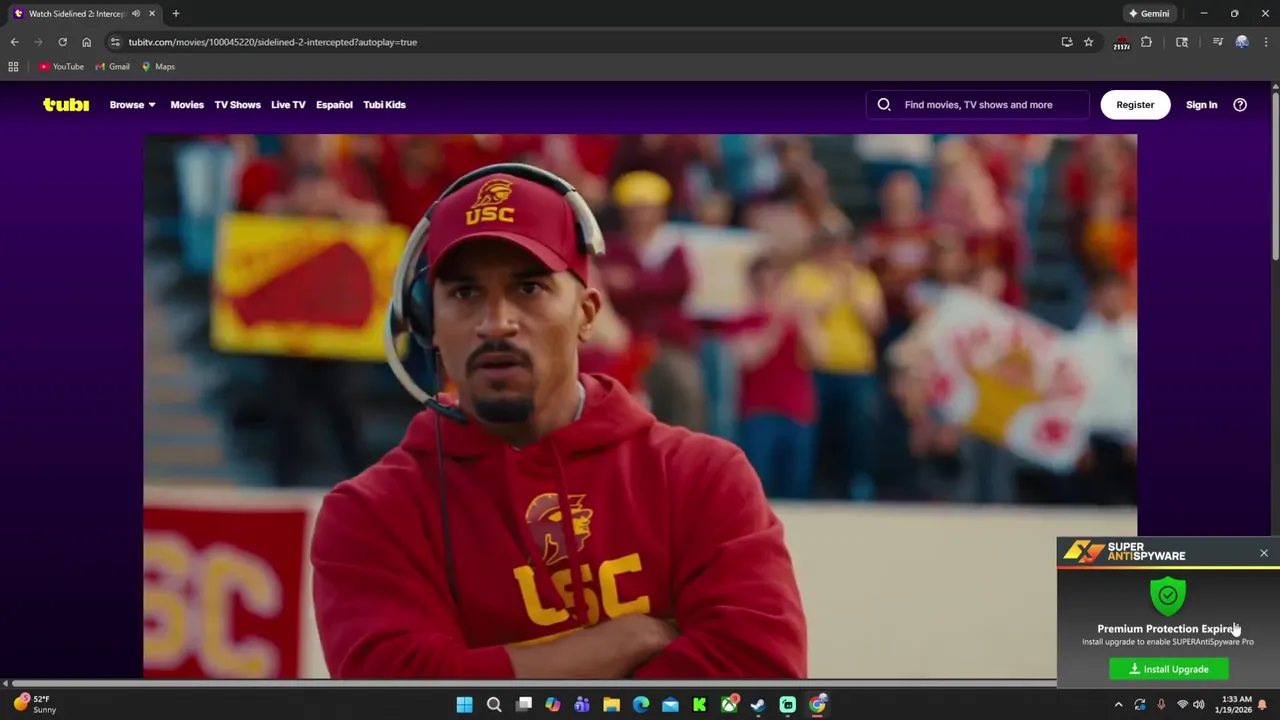Bookmark this page with the star
This screenshot has height=720, width=1280.
(1088, 42)
